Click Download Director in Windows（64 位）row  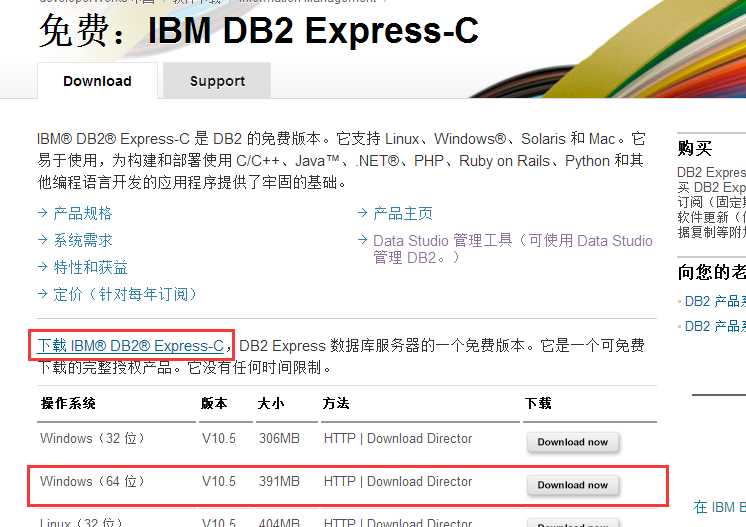(420, 481)
